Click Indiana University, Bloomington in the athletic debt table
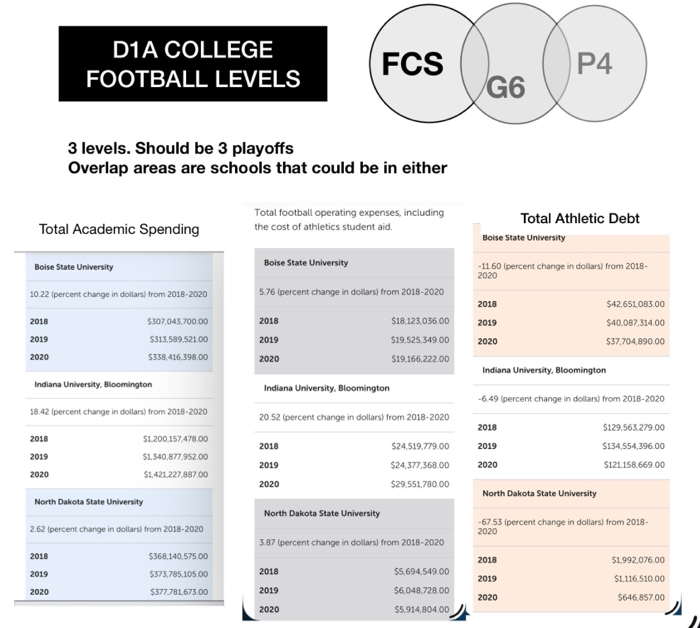700x628 pixels. [x=544, y=370]
